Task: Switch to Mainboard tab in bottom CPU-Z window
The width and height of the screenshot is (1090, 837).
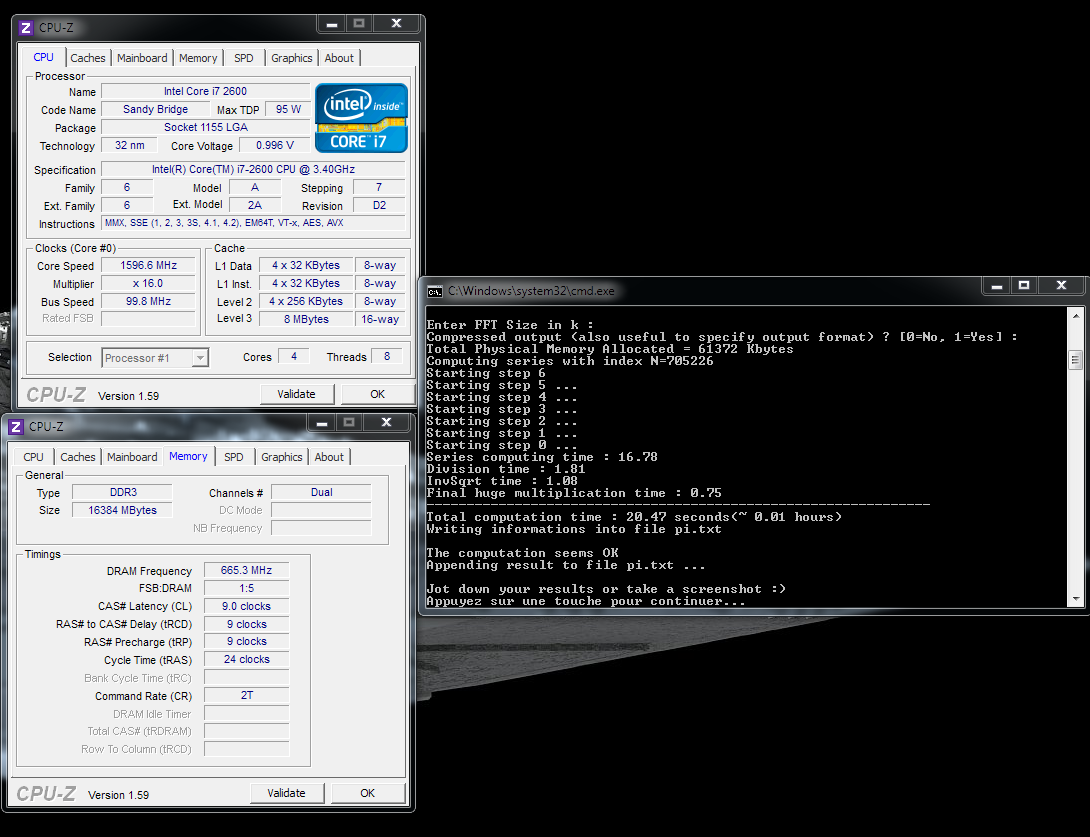Action: click(132, 457)
